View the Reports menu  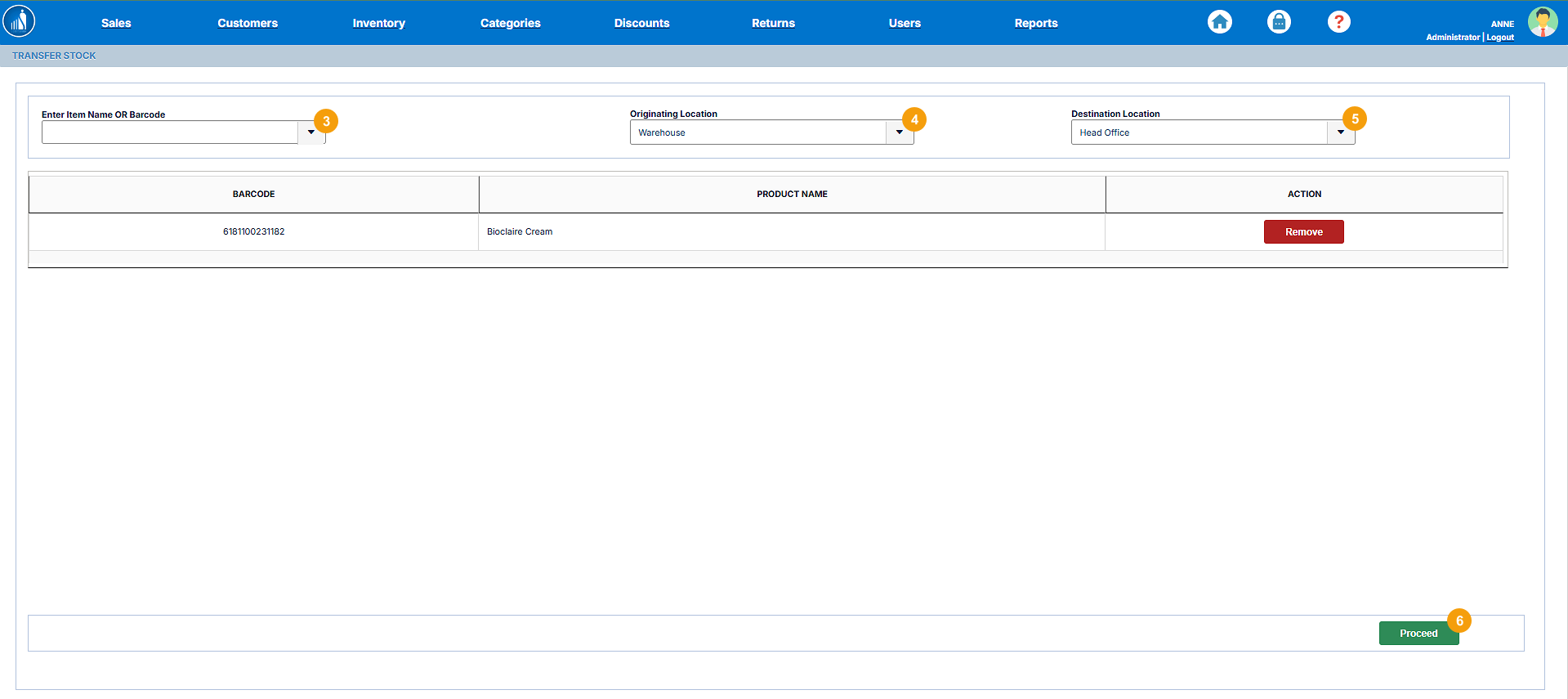[1036, 23]
